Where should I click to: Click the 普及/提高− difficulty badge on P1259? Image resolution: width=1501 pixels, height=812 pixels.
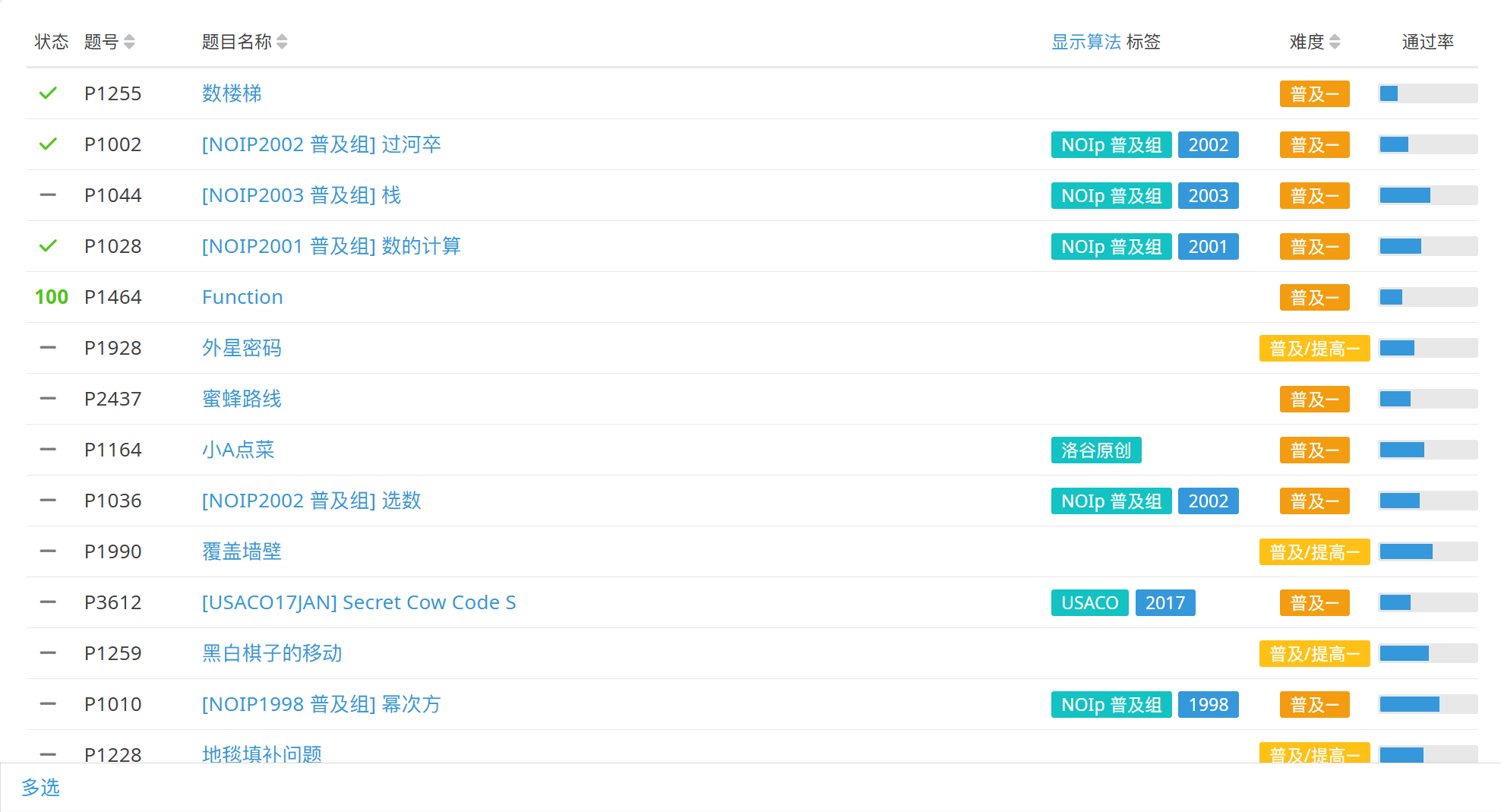pyautogui.click(x=1314, y=654)
